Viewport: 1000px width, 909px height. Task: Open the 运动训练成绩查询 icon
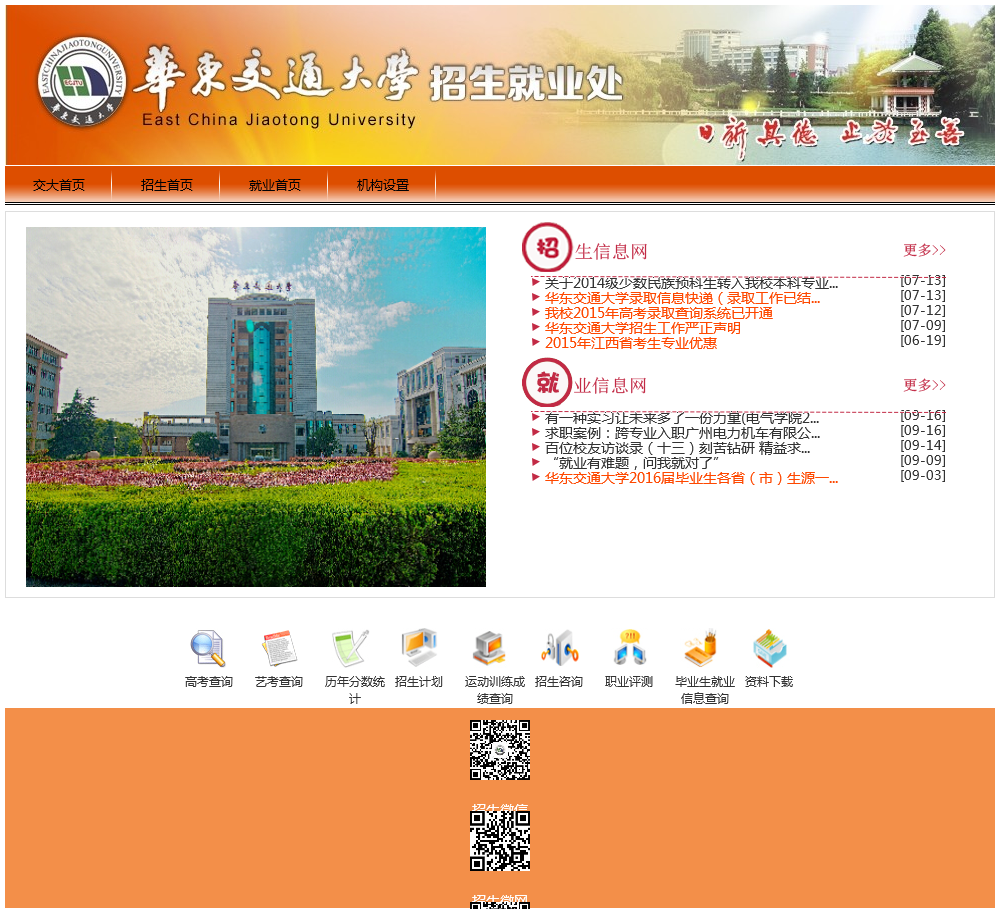(x=489, y=647)
